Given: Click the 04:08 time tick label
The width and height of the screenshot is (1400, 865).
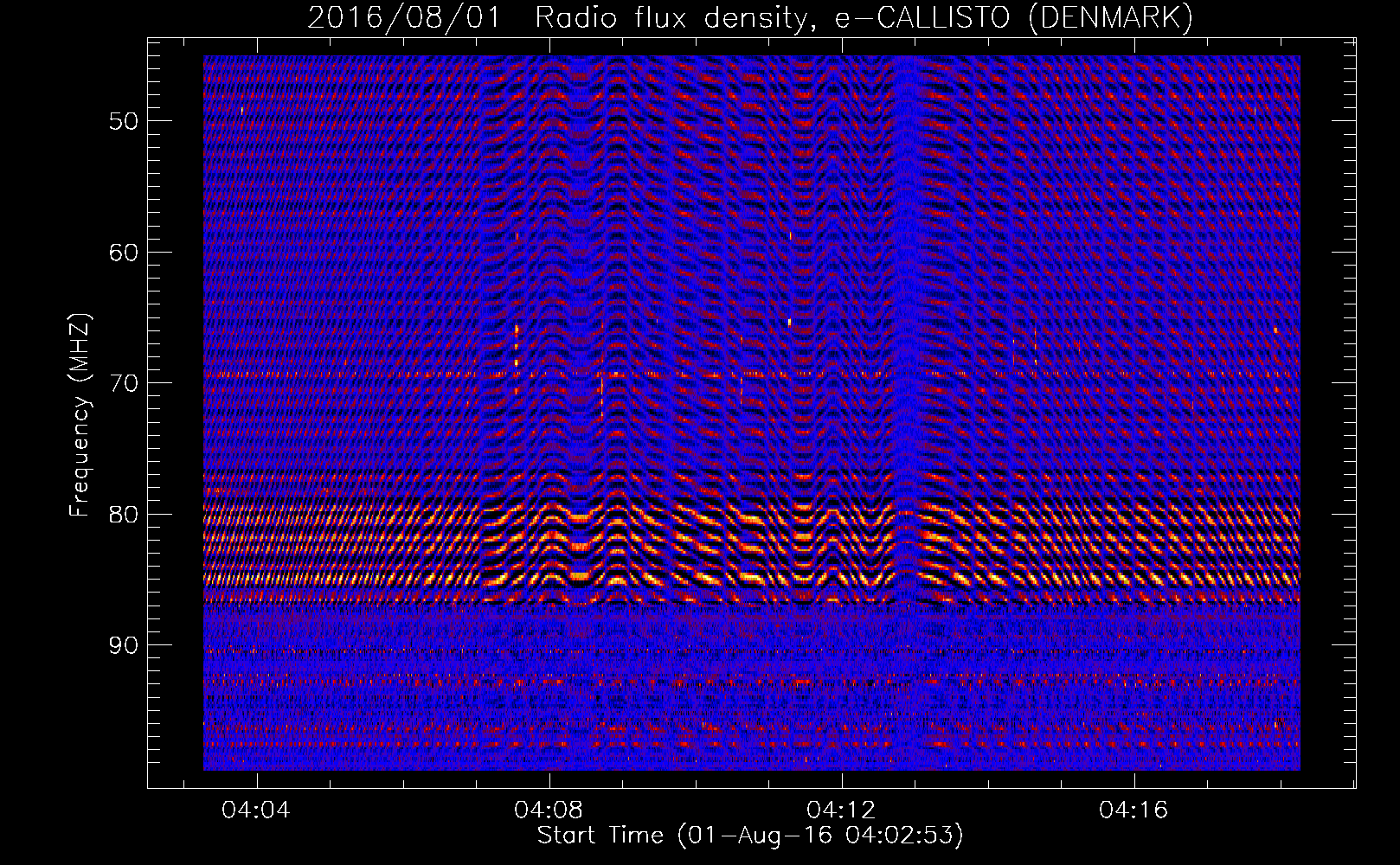Looking at the screenshot, I should point(549,811).
